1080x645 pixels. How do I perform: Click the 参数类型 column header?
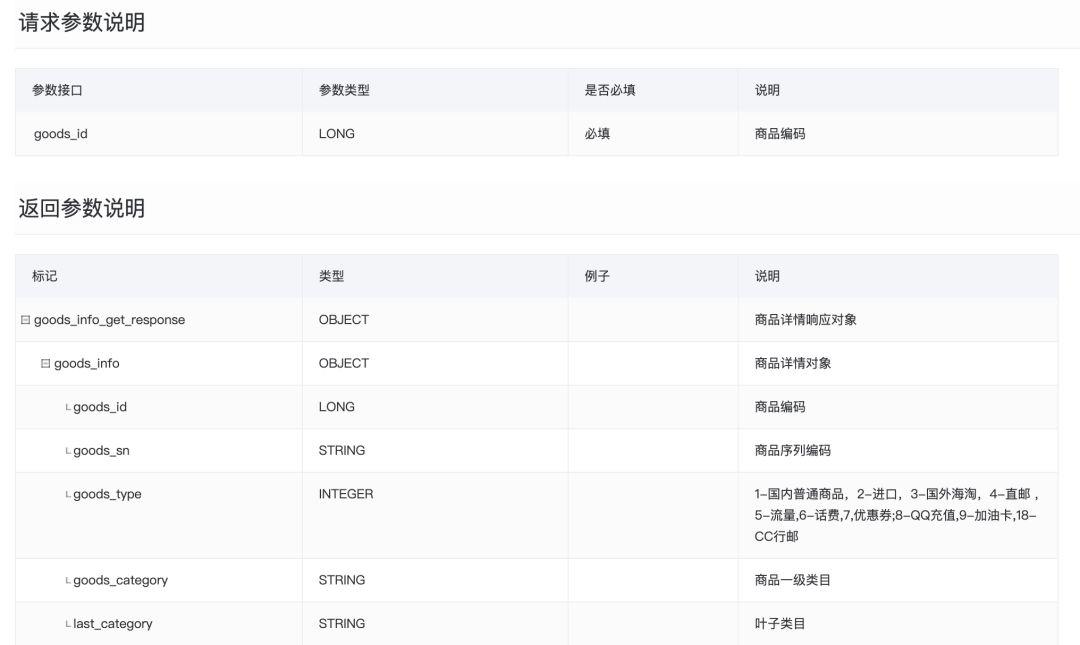pos(344,90)
